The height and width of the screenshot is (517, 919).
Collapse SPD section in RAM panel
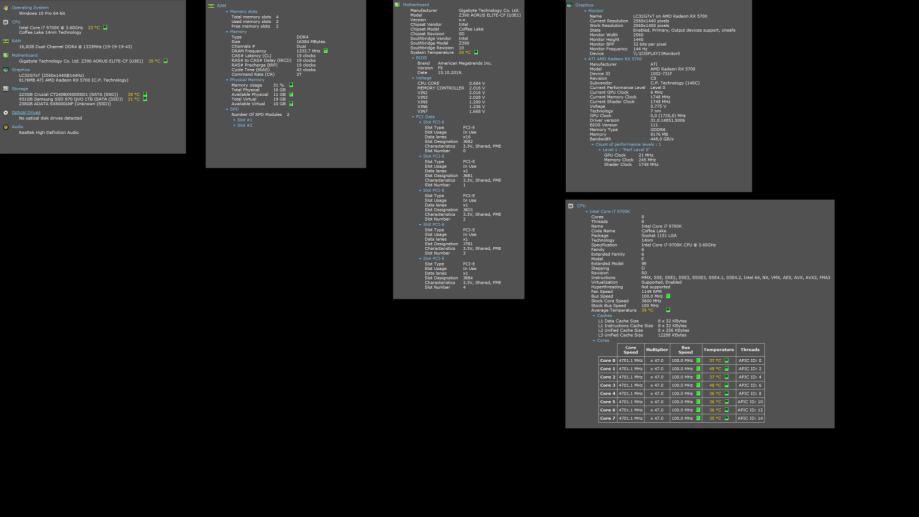point(227,109)
